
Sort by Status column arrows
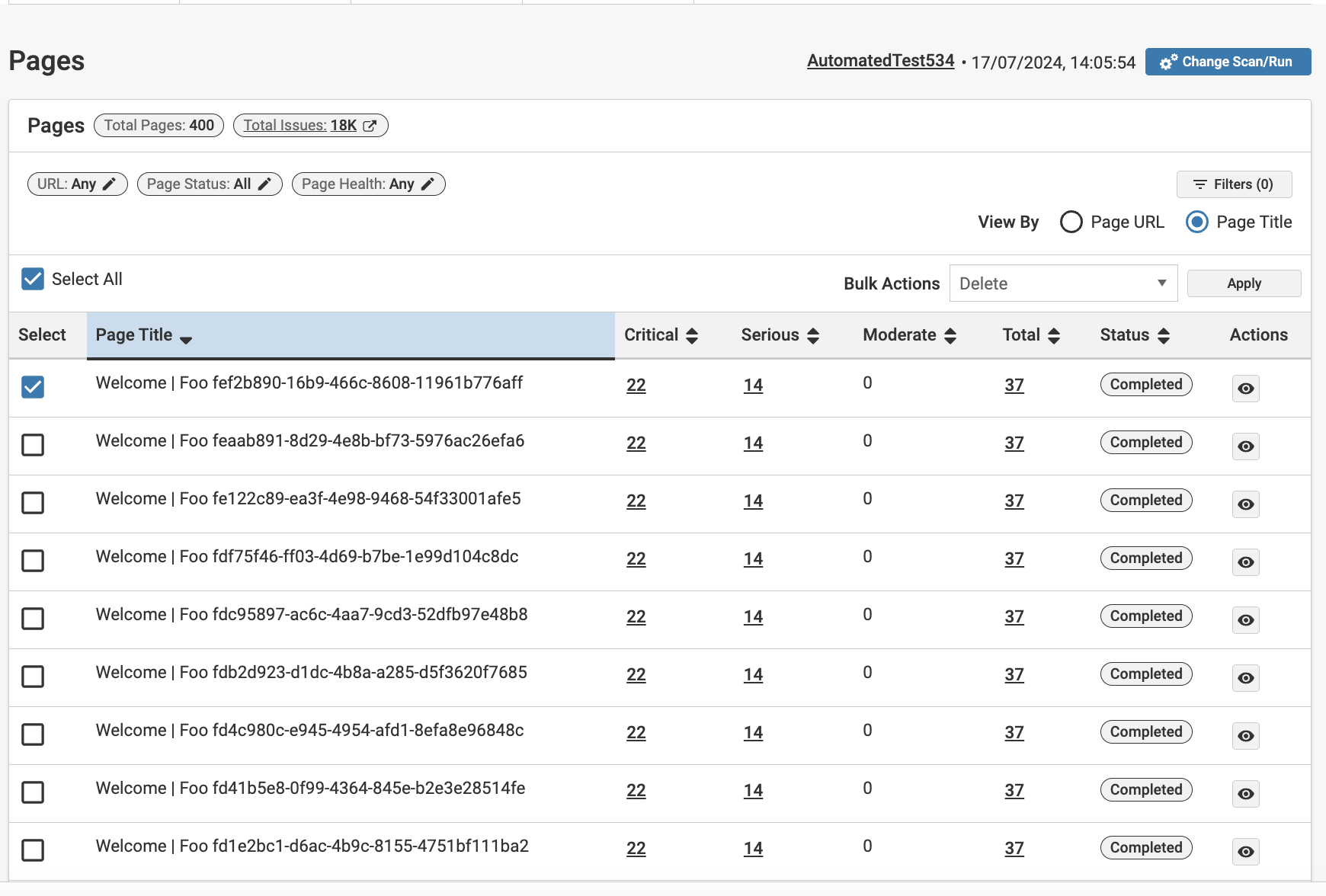click(x=1163, y=336)
